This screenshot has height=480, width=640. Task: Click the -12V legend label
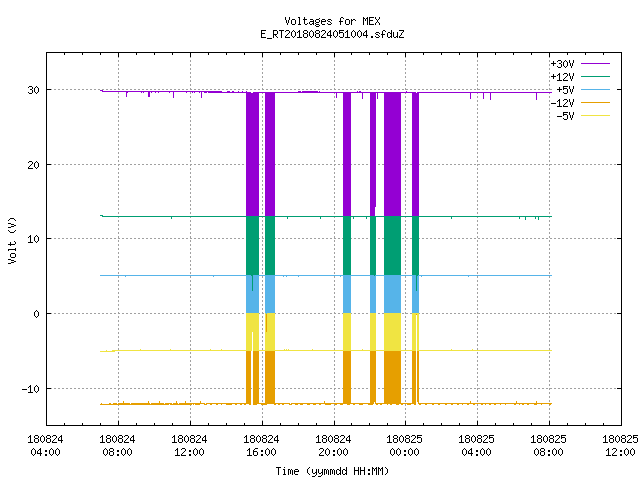point(562,103)
